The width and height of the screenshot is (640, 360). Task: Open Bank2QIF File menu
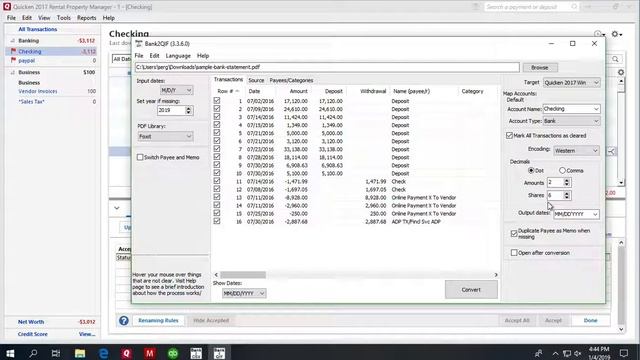[x=139, y=56]
